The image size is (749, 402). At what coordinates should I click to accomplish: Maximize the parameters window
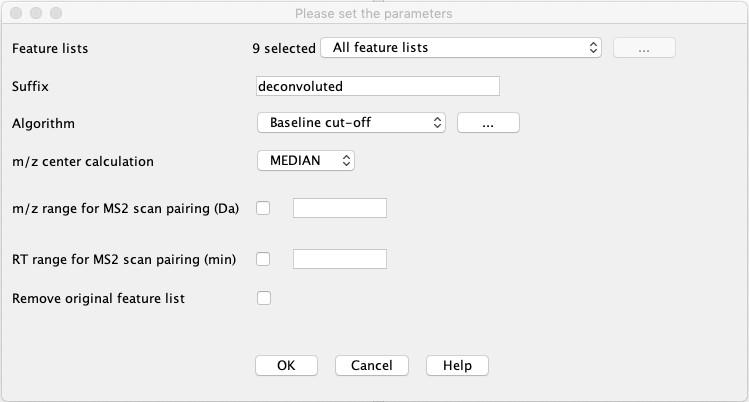55,13
